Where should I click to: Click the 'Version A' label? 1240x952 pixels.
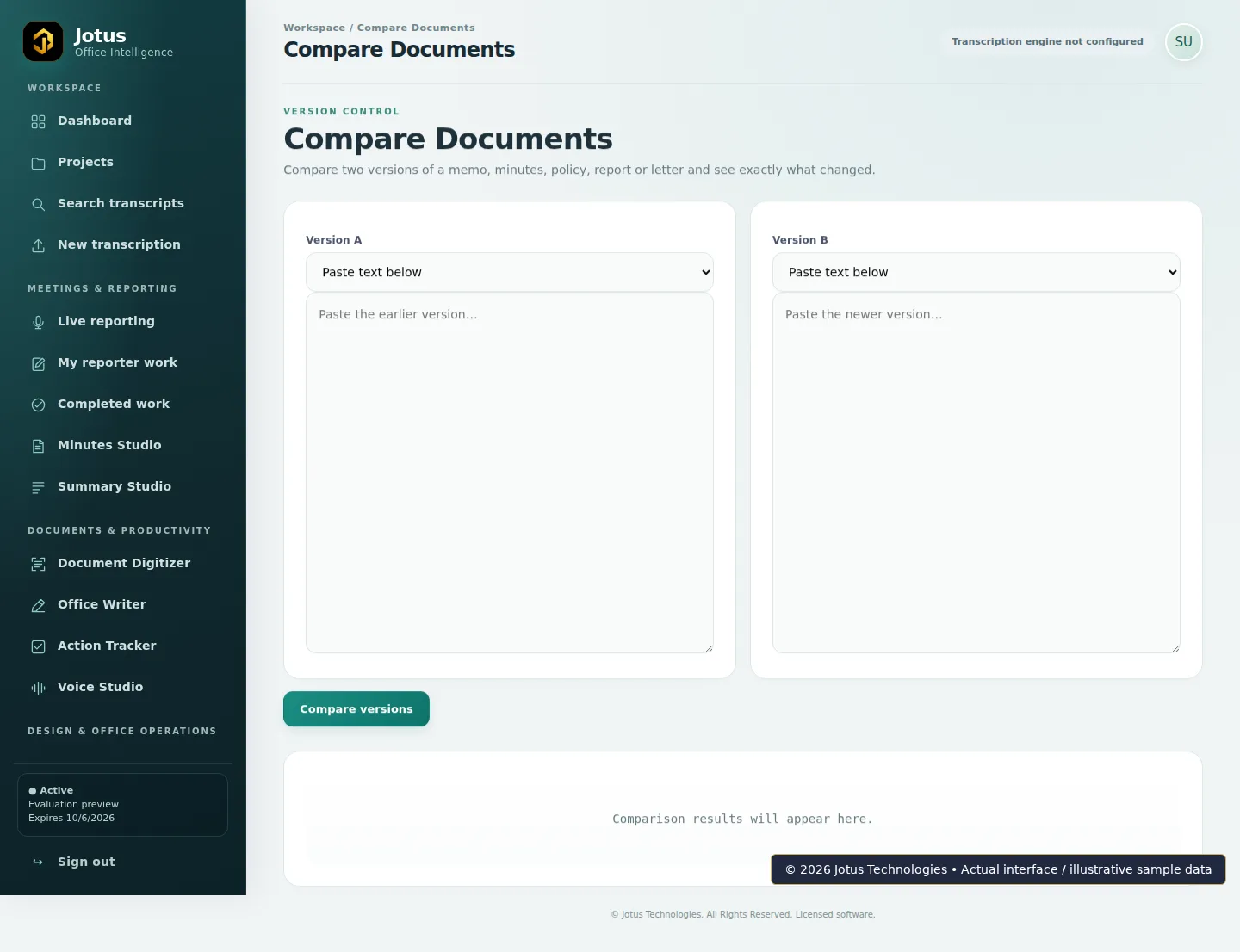(334, 240)
